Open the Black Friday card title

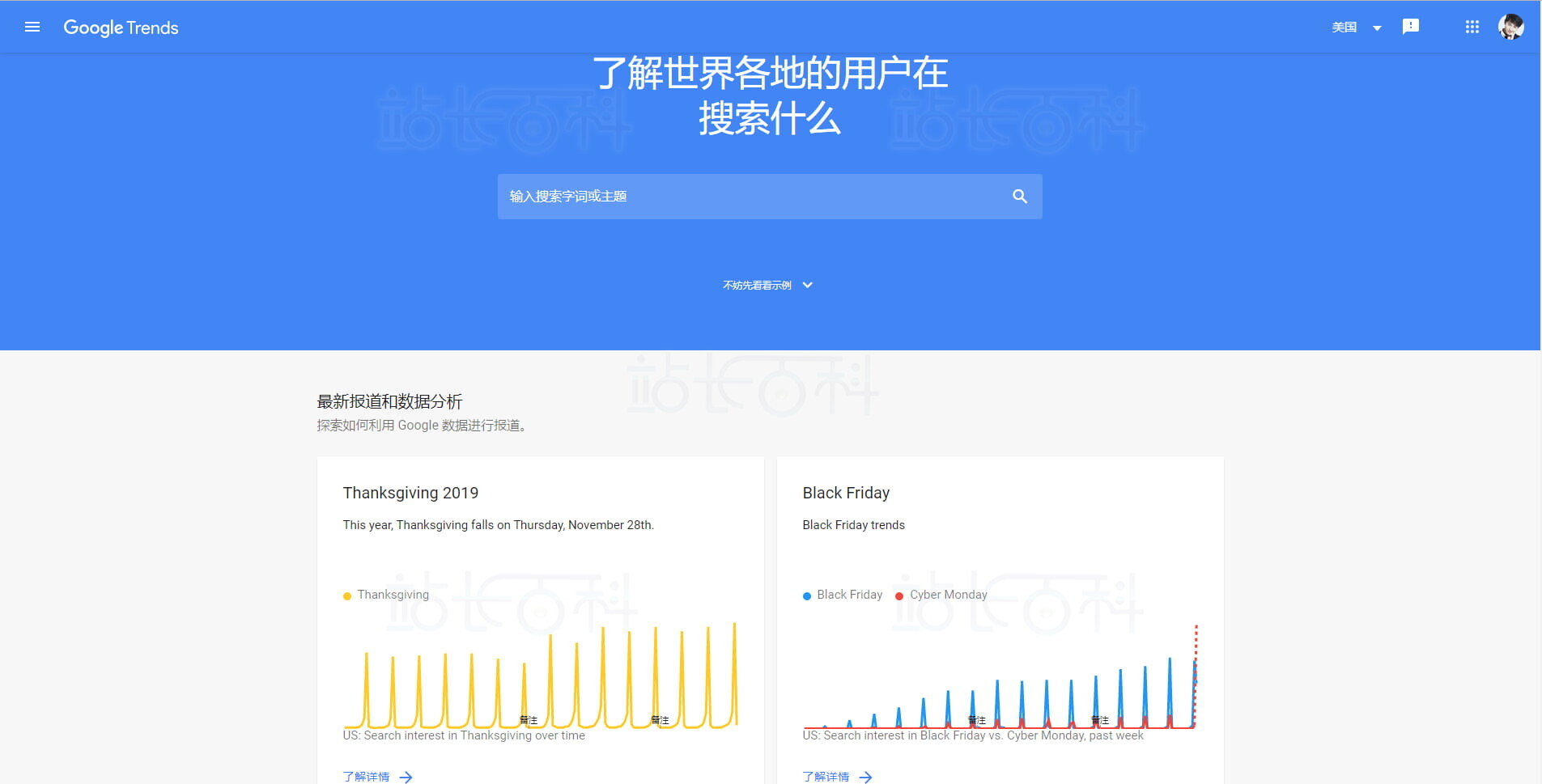846,493
